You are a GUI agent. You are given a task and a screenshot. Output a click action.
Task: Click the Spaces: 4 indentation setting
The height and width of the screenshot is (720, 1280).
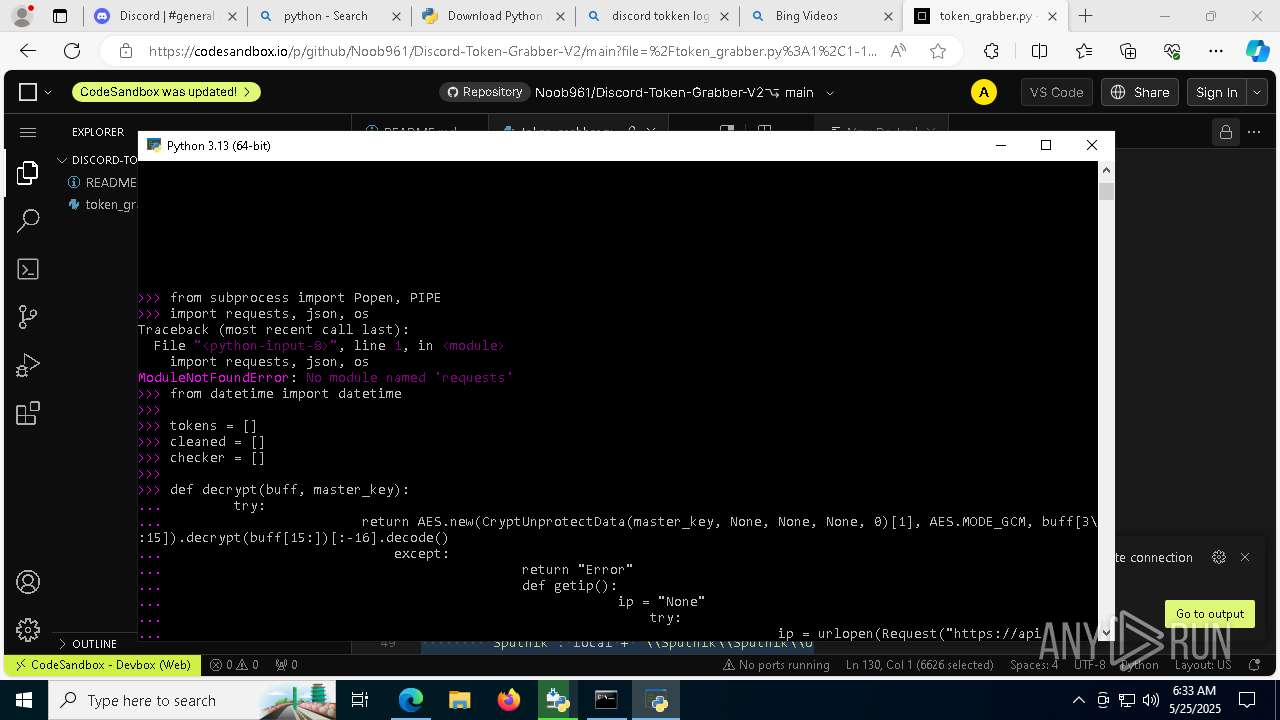coord(1033,665)
